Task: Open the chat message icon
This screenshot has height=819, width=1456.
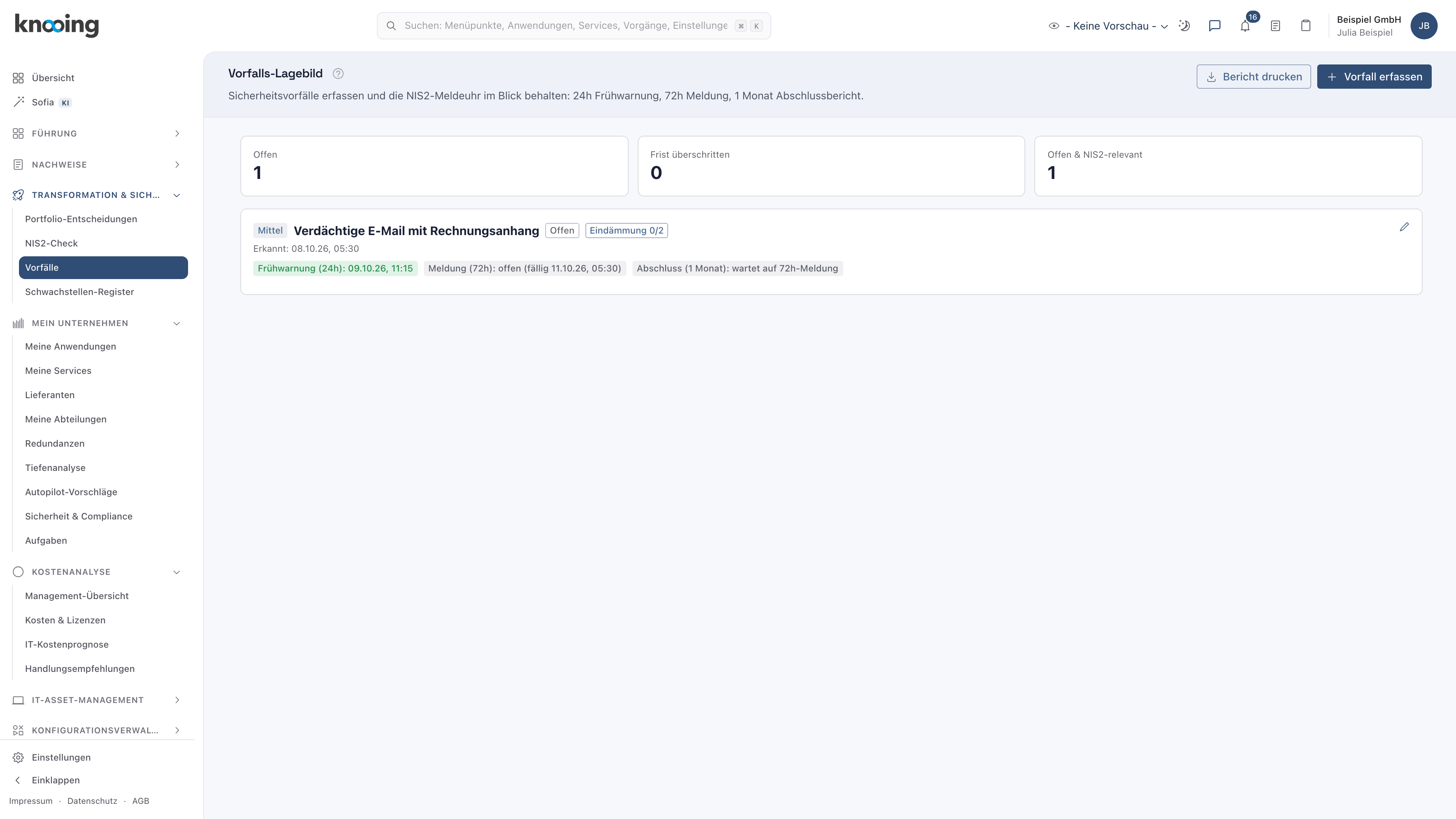Action: tap(1214, 26)
